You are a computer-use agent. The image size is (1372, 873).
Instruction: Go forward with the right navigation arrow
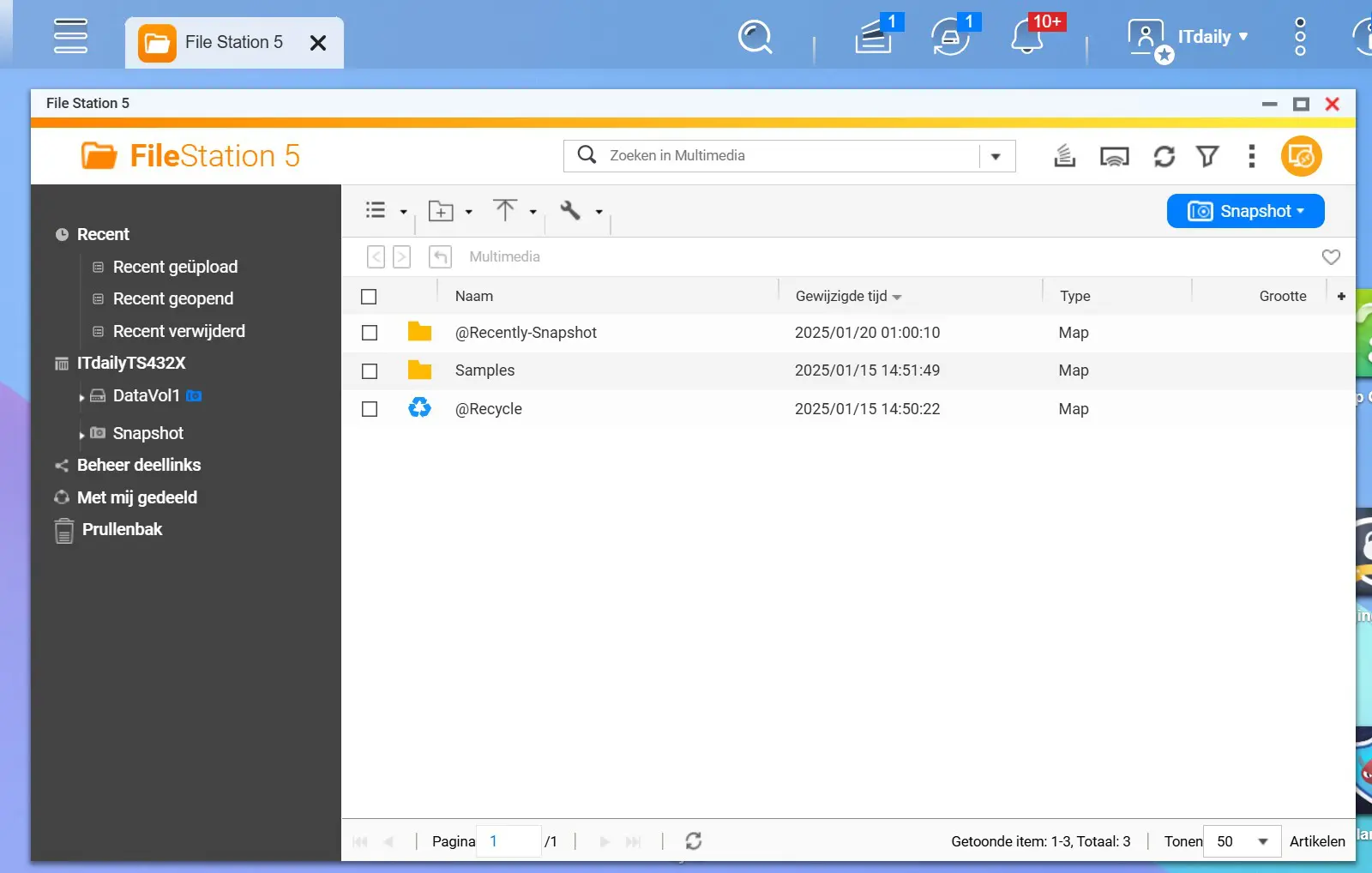(401, 256)
